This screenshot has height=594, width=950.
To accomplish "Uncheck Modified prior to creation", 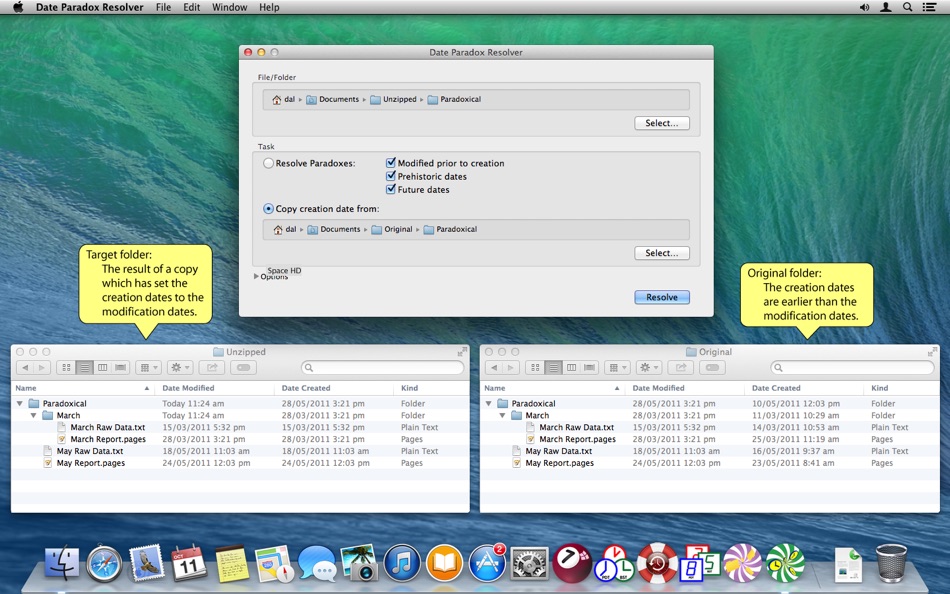I will (x=391, y=163).
